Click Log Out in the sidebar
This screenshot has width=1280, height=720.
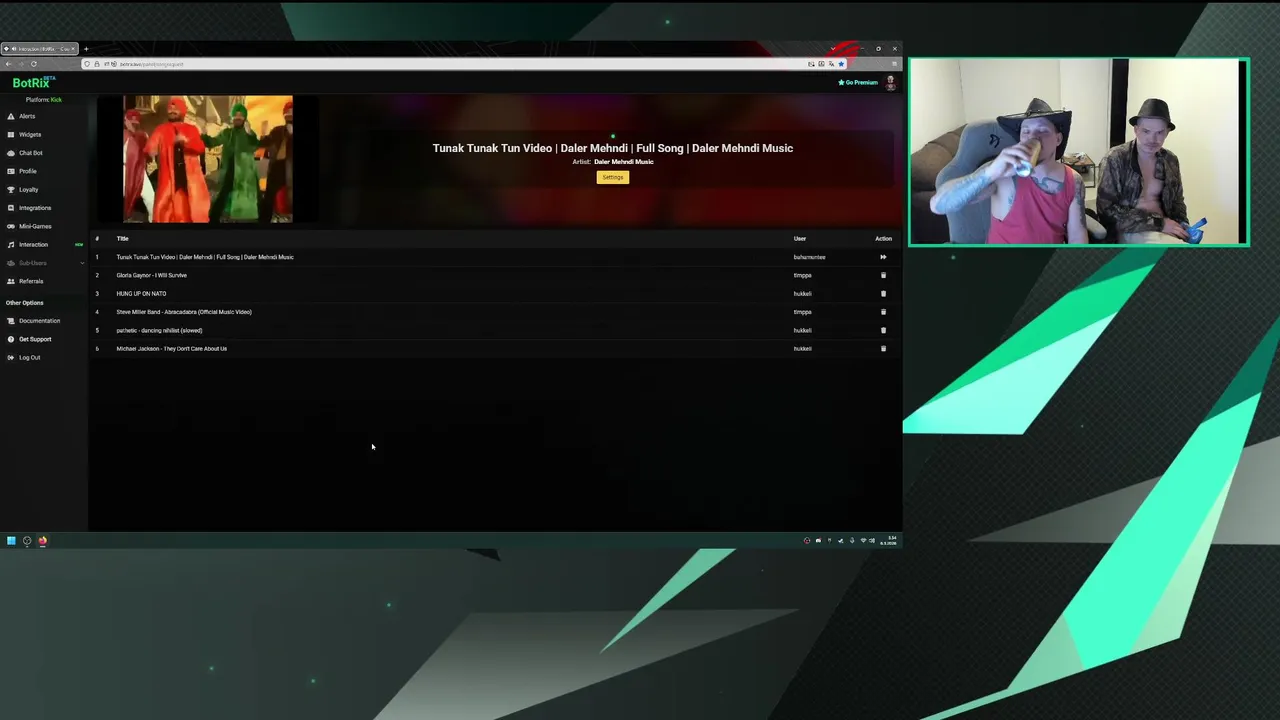click(29, 357)
